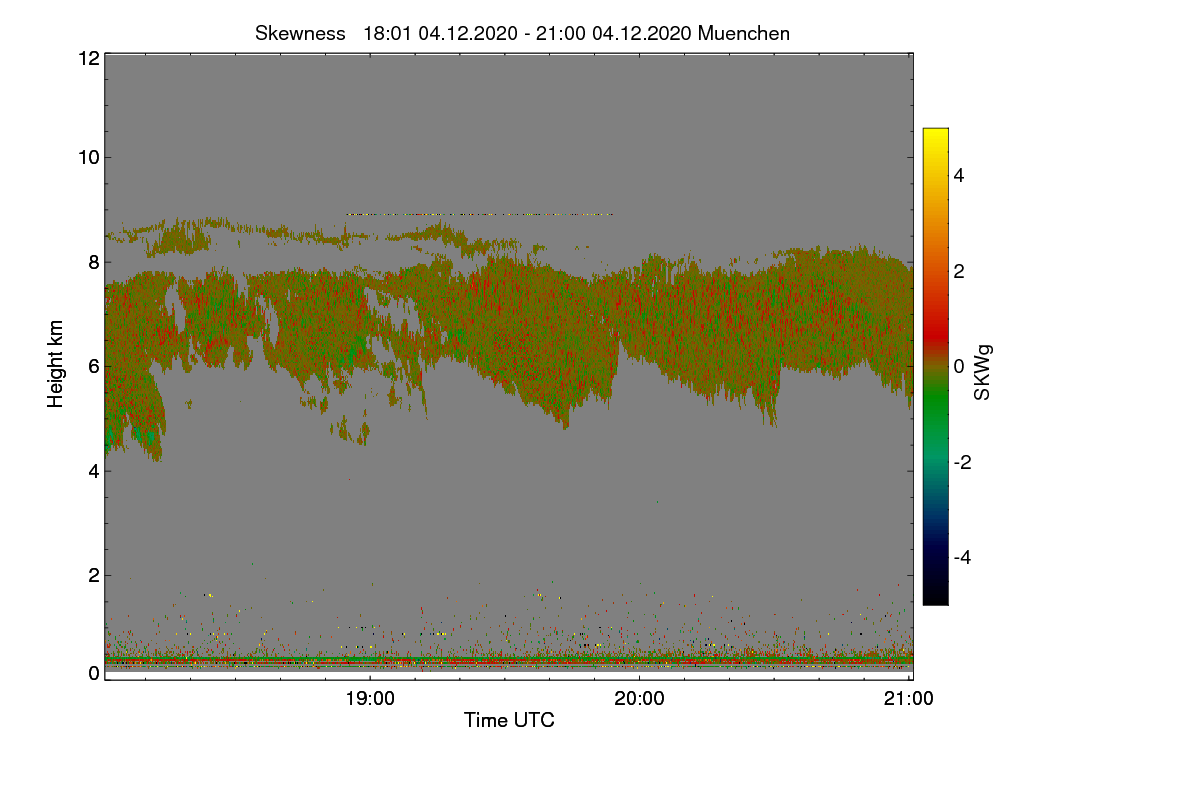Select the 'Time UTC' axis title
The height and width of the screenshot is (800, 1200).
click(x=509, y=720)
